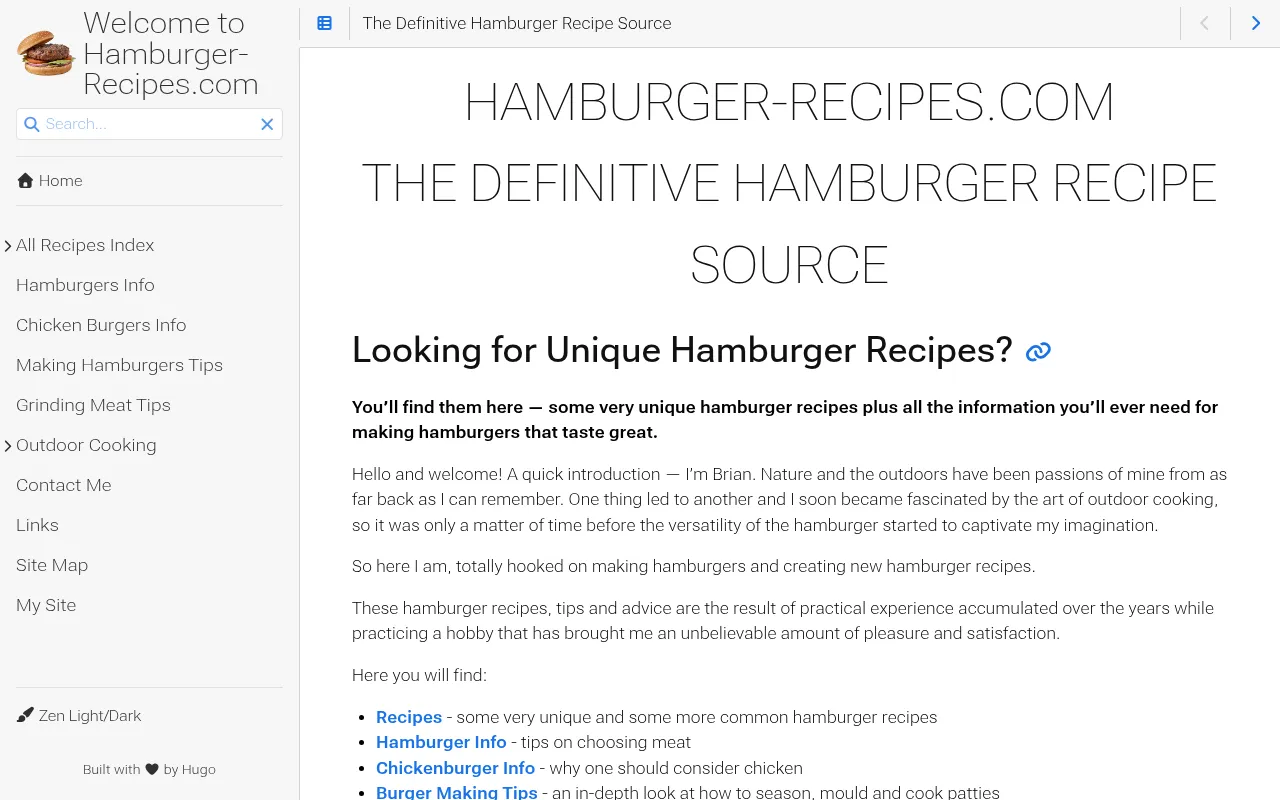Open My Site in sidebar
1280x800 pixels.
pos(46,605)
